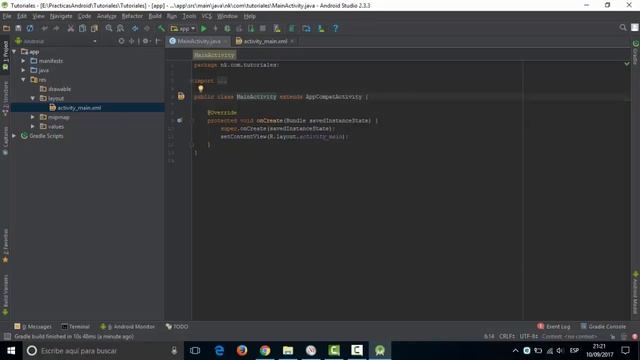Click the Open folder toolbar icon
This screenshot has height=360, width=640.
[6, 29]
